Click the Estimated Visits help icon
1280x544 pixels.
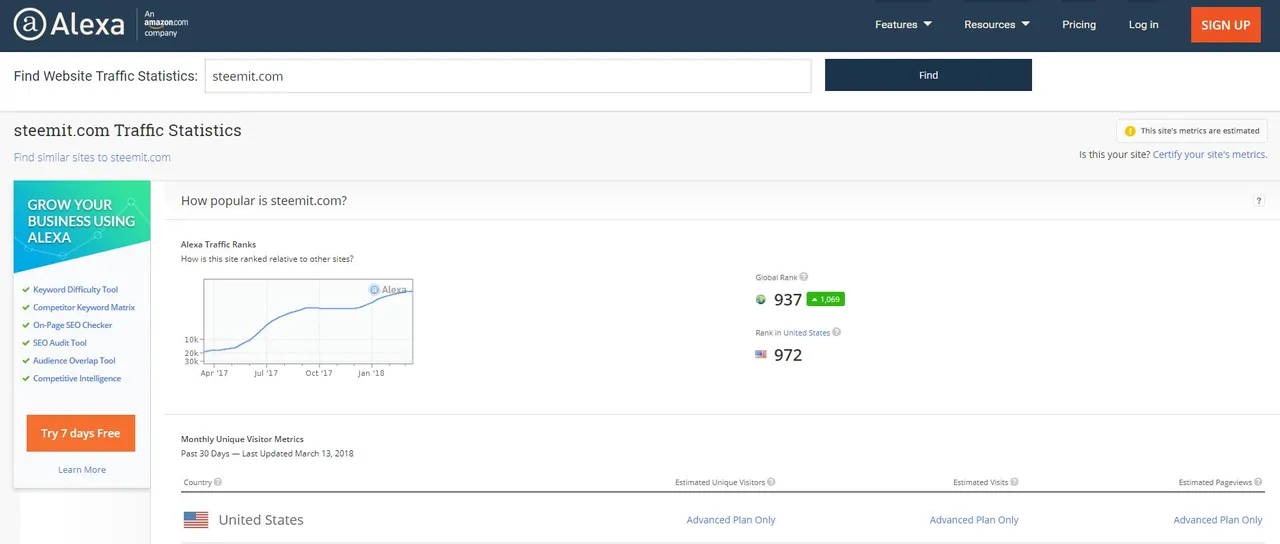point(1015,482)
